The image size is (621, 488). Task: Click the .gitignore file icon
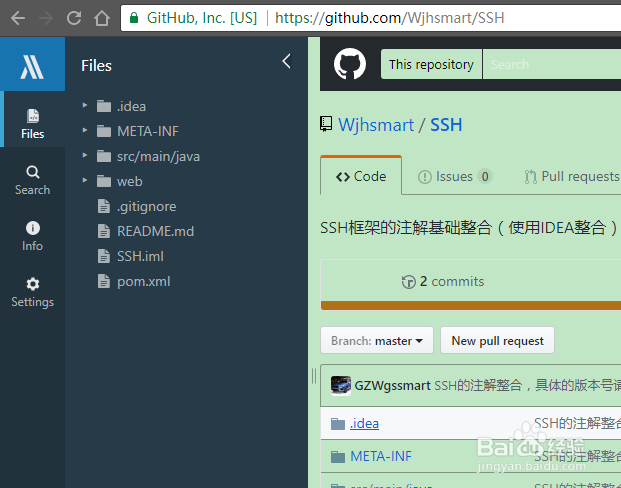(x=104, y=206)
